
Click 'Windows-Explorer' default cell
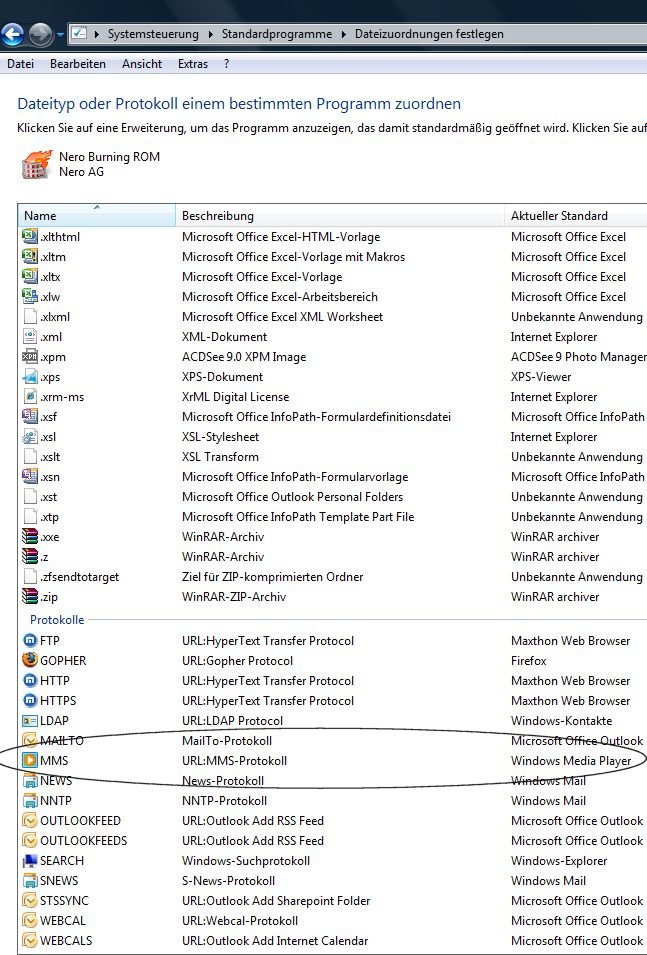click(x=559, y=861)
